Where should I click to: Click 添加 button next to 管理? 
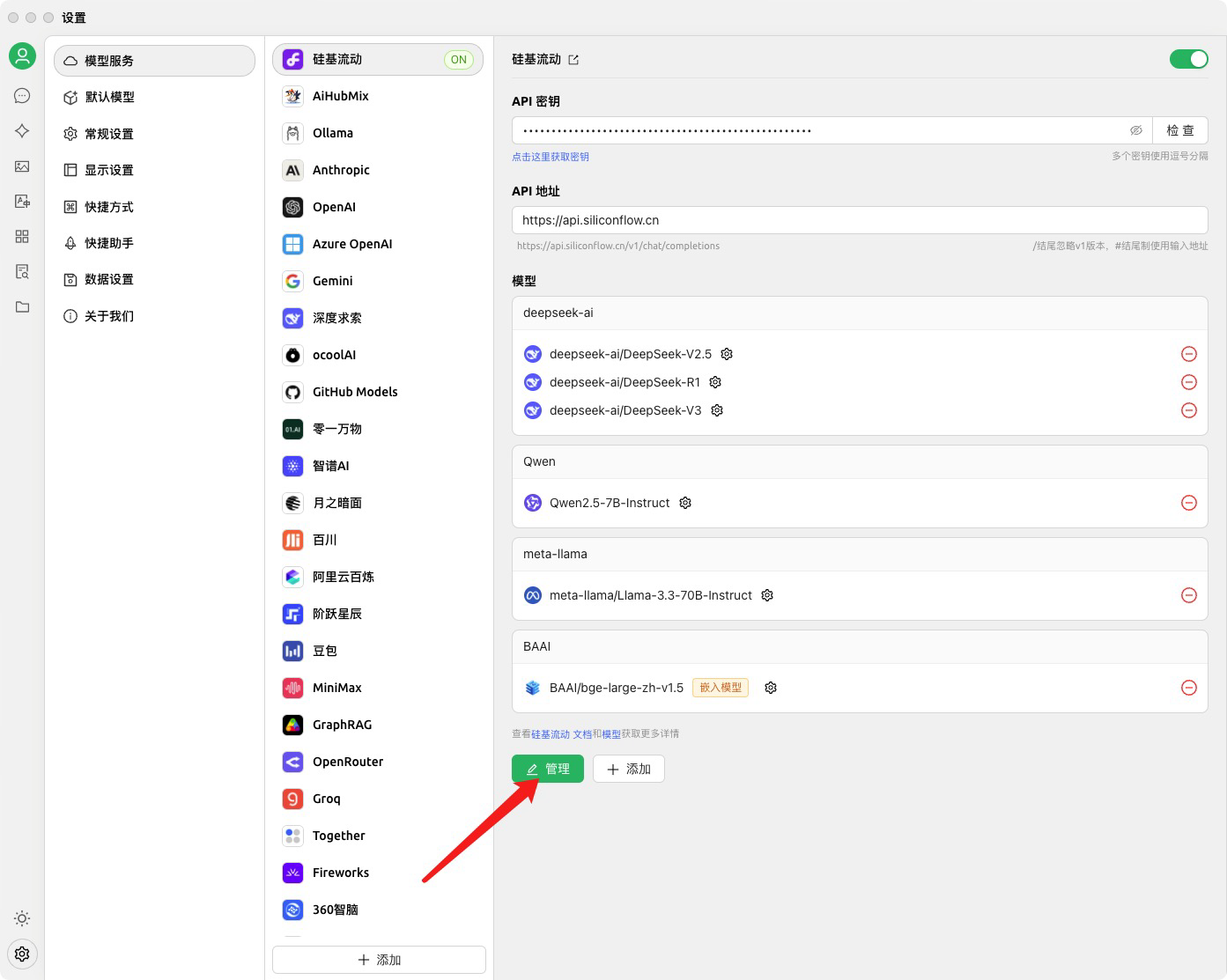[x=628, y=769]
